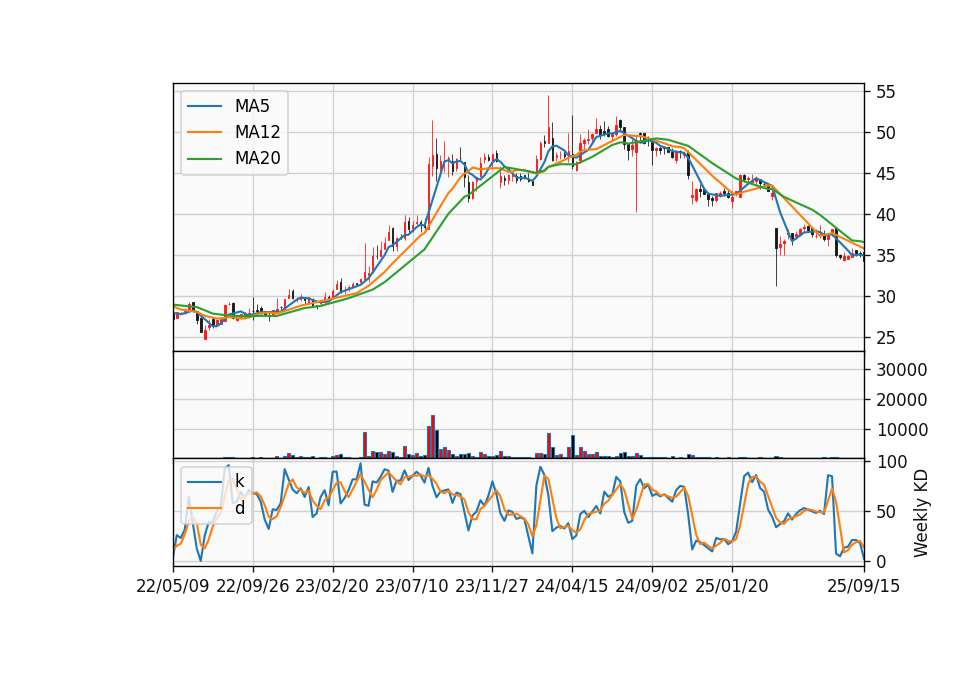Click the 24/04/15 date axis label
The height and width of the screenshot is (690, 960).
(572, 586)
